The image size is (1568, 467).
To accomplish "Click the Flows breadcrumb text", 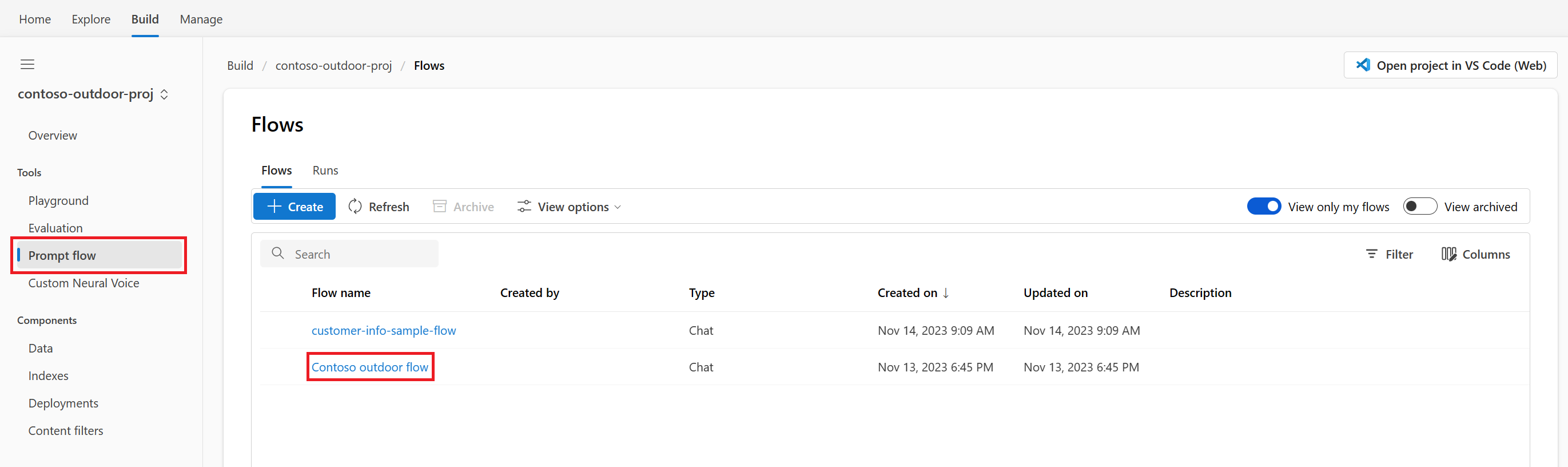I will tap(429, 66).
